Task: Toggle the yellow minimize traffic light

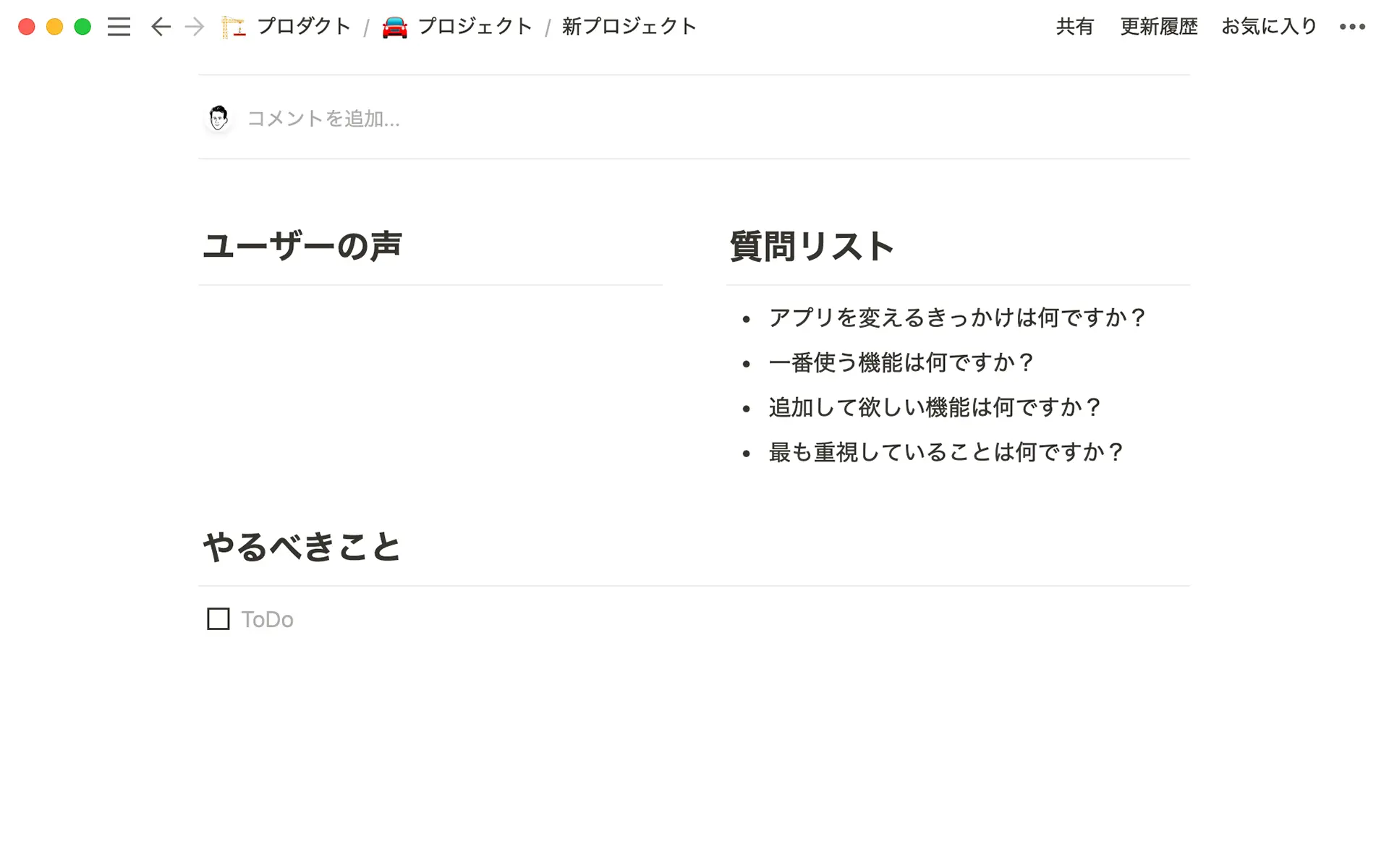Action: [x=54, y=26]
